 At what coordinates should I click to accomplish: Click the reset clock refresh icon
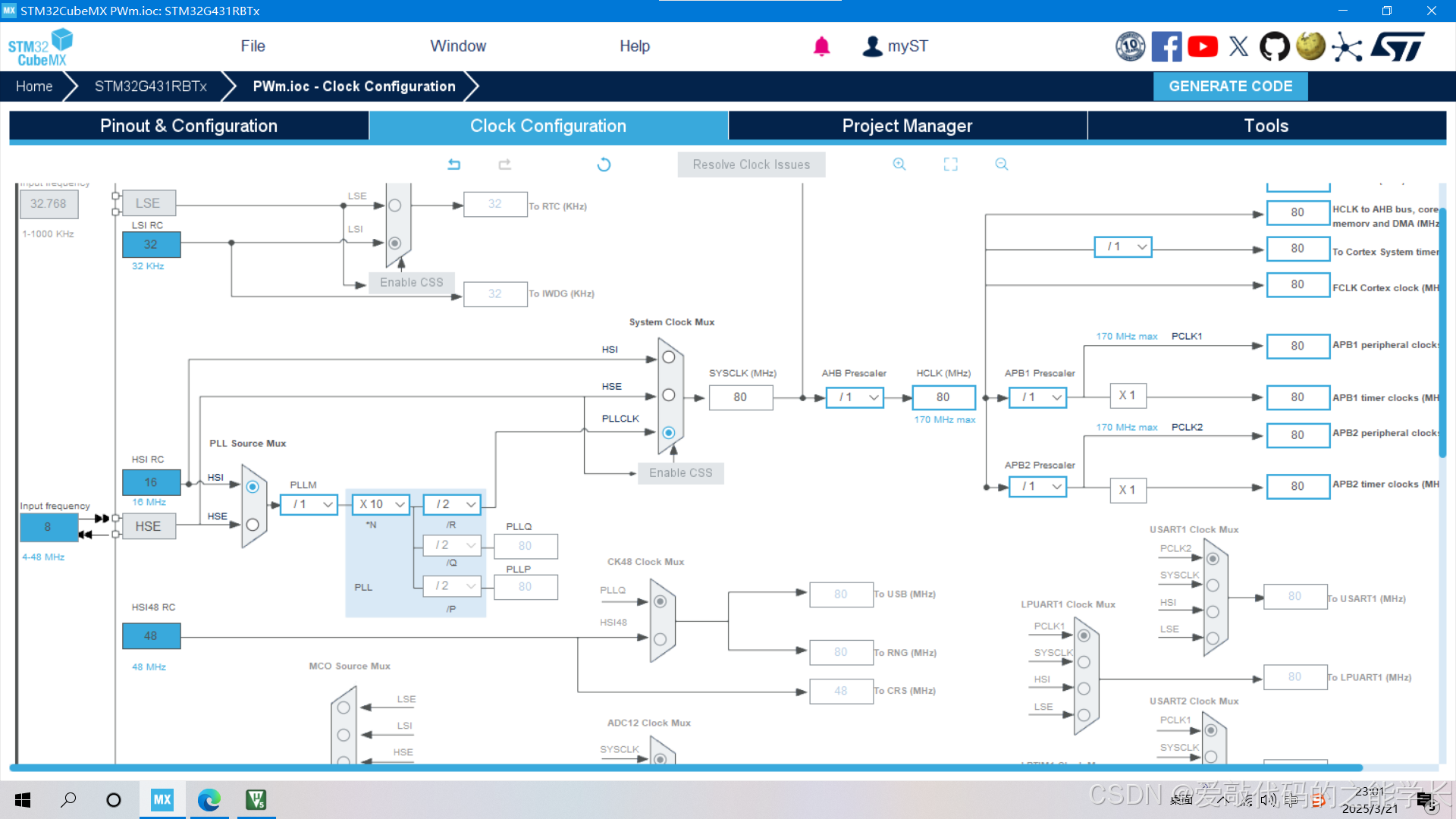pos(604,165)
